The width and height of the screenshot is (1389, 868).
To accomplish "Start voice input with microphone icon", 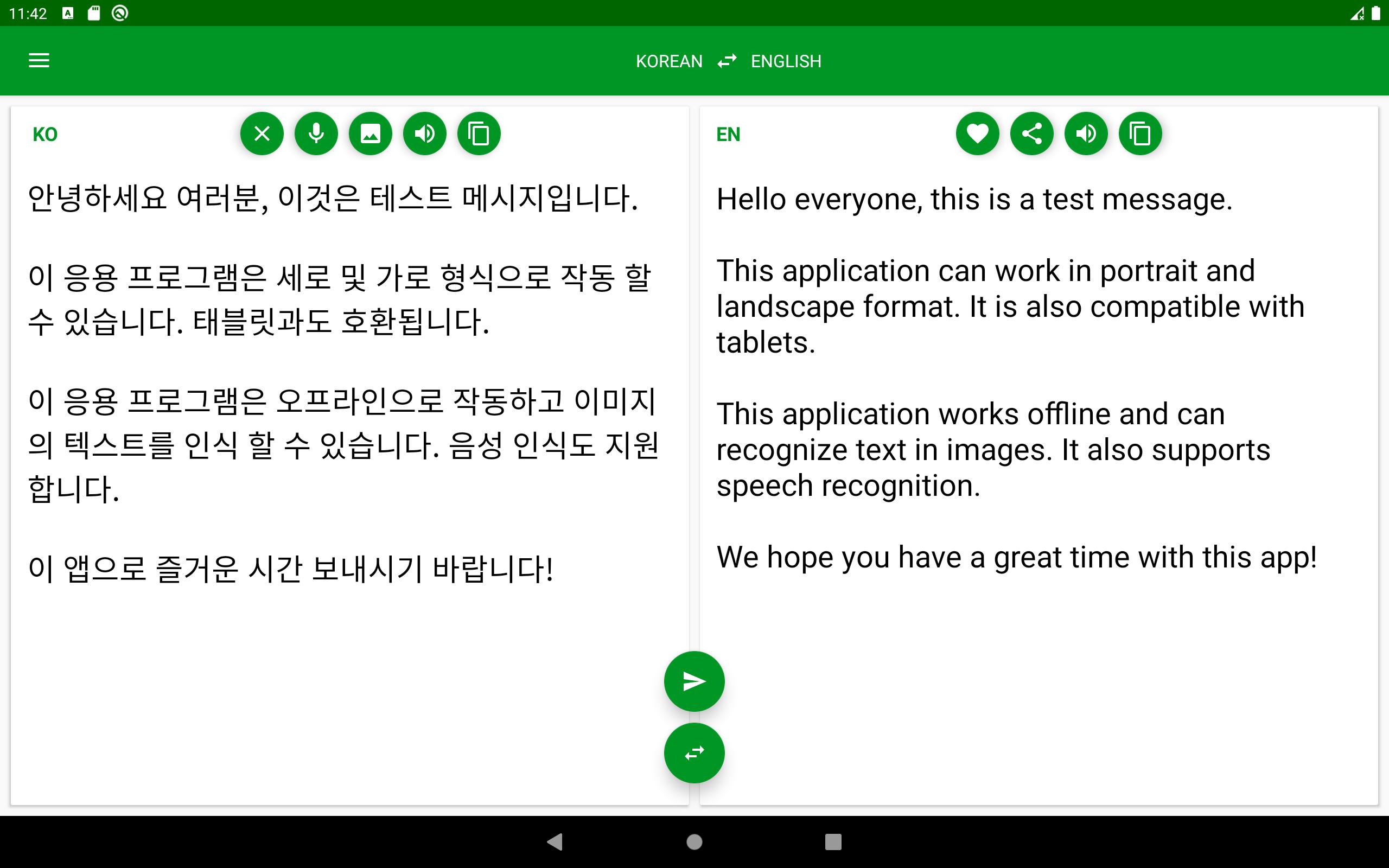I will [316, 134].
